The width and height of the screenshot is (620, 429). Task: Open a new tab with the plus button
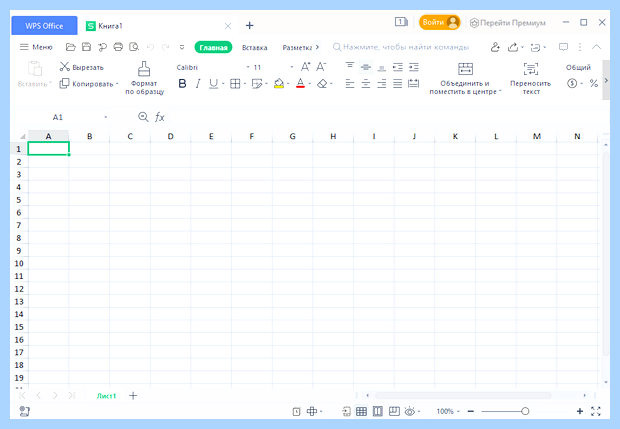pyautogui.click(x=250, y=26)
